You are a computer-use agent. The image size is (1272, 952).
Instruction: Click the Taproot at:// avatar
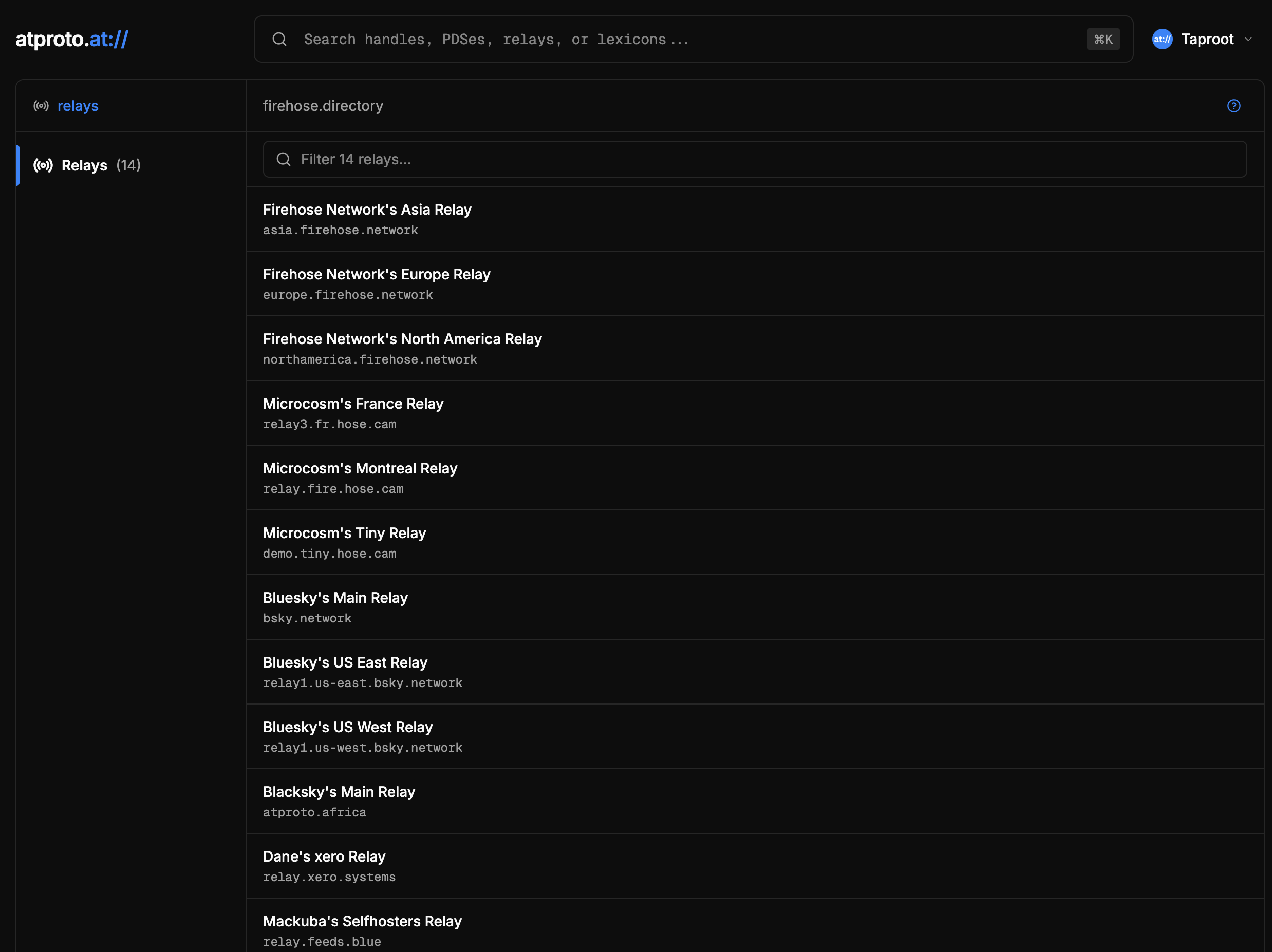pos(1162,39)
